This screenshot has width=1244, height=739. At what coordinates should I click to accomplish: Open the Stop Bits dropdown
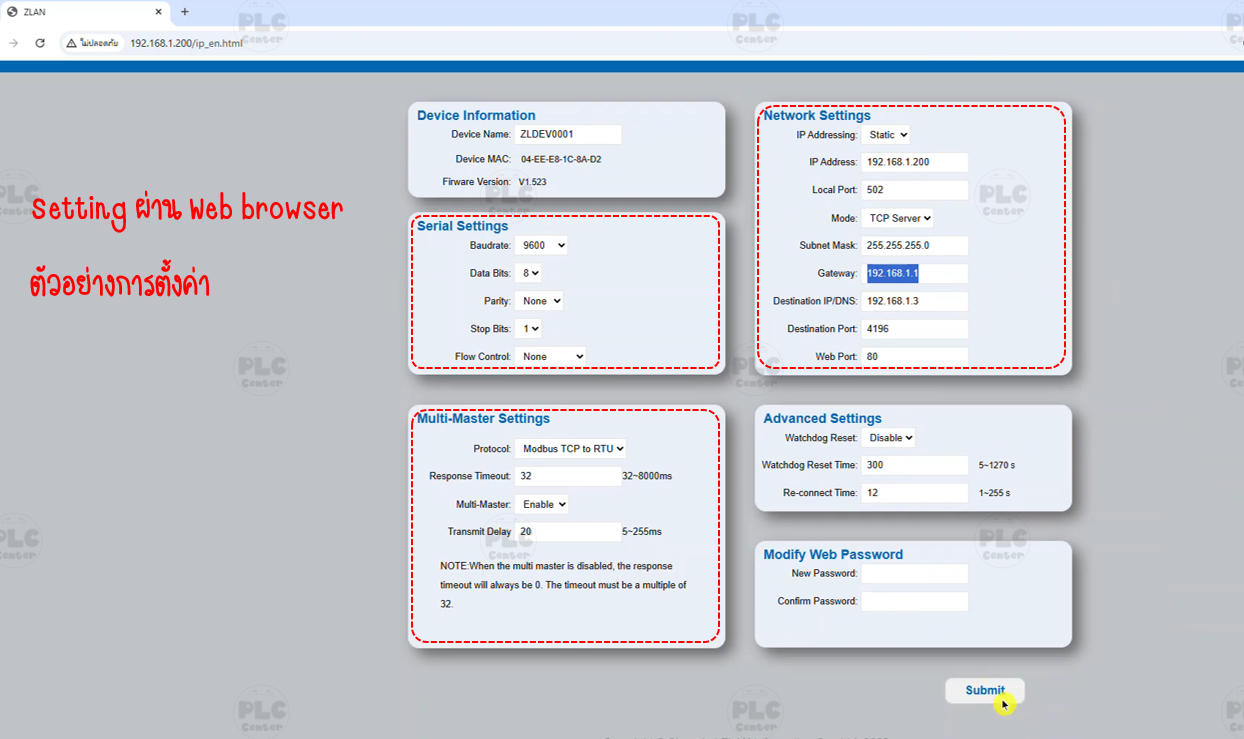click(530, 328)
